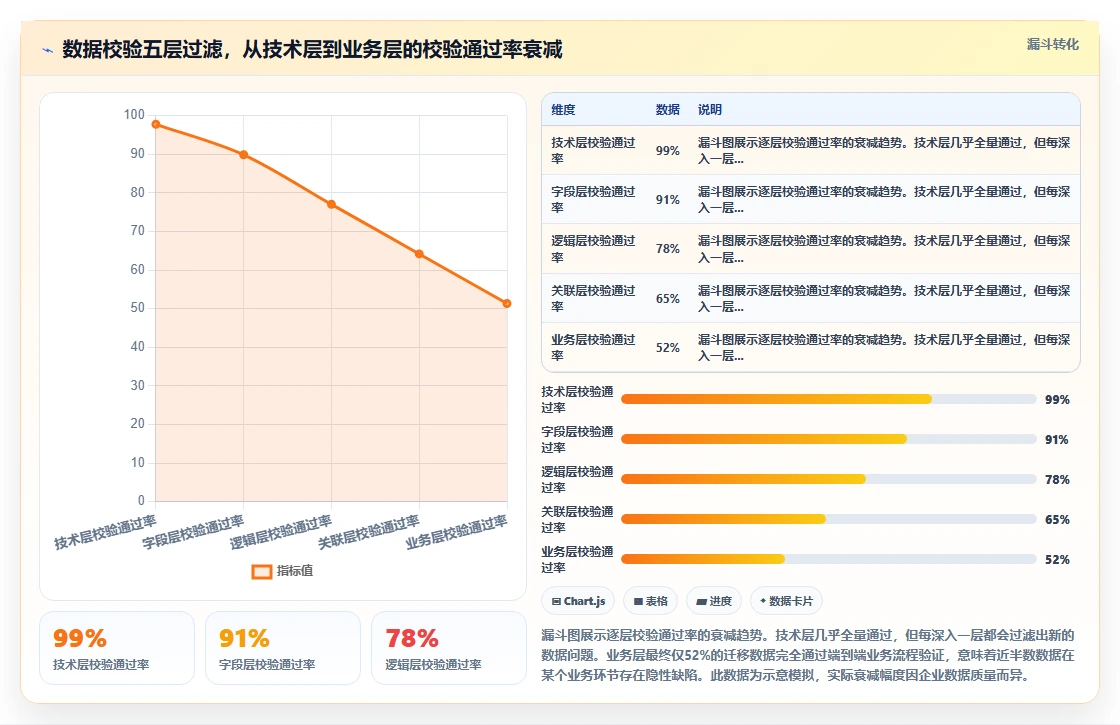
Task: Select the 业务层校验通过率 cell in the table
Action: (x=594, y=347)
